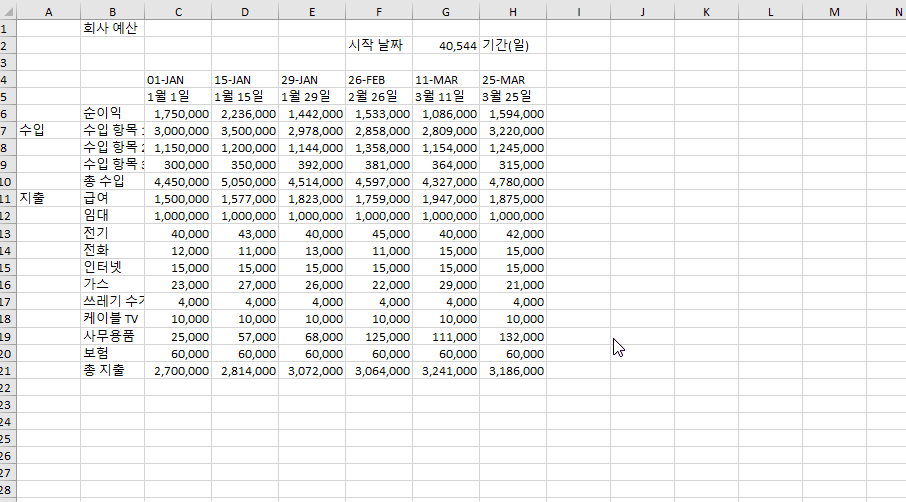This screenshot has height=502, width=906.
Task: Click the 사무용품 label cell
Action: coord(112,336)
